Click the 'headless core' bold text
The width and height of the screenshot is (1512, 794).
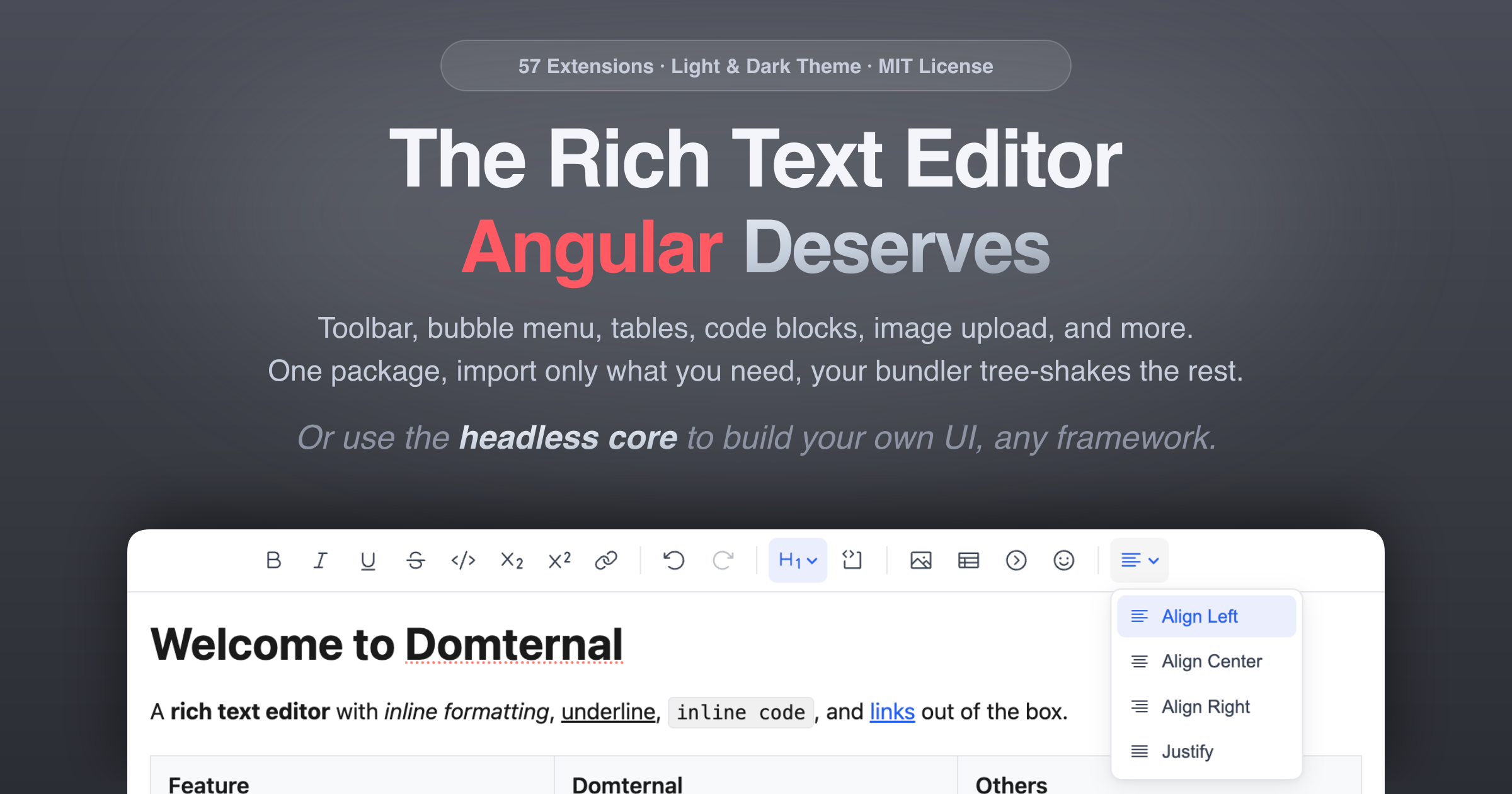click(568, 438)
